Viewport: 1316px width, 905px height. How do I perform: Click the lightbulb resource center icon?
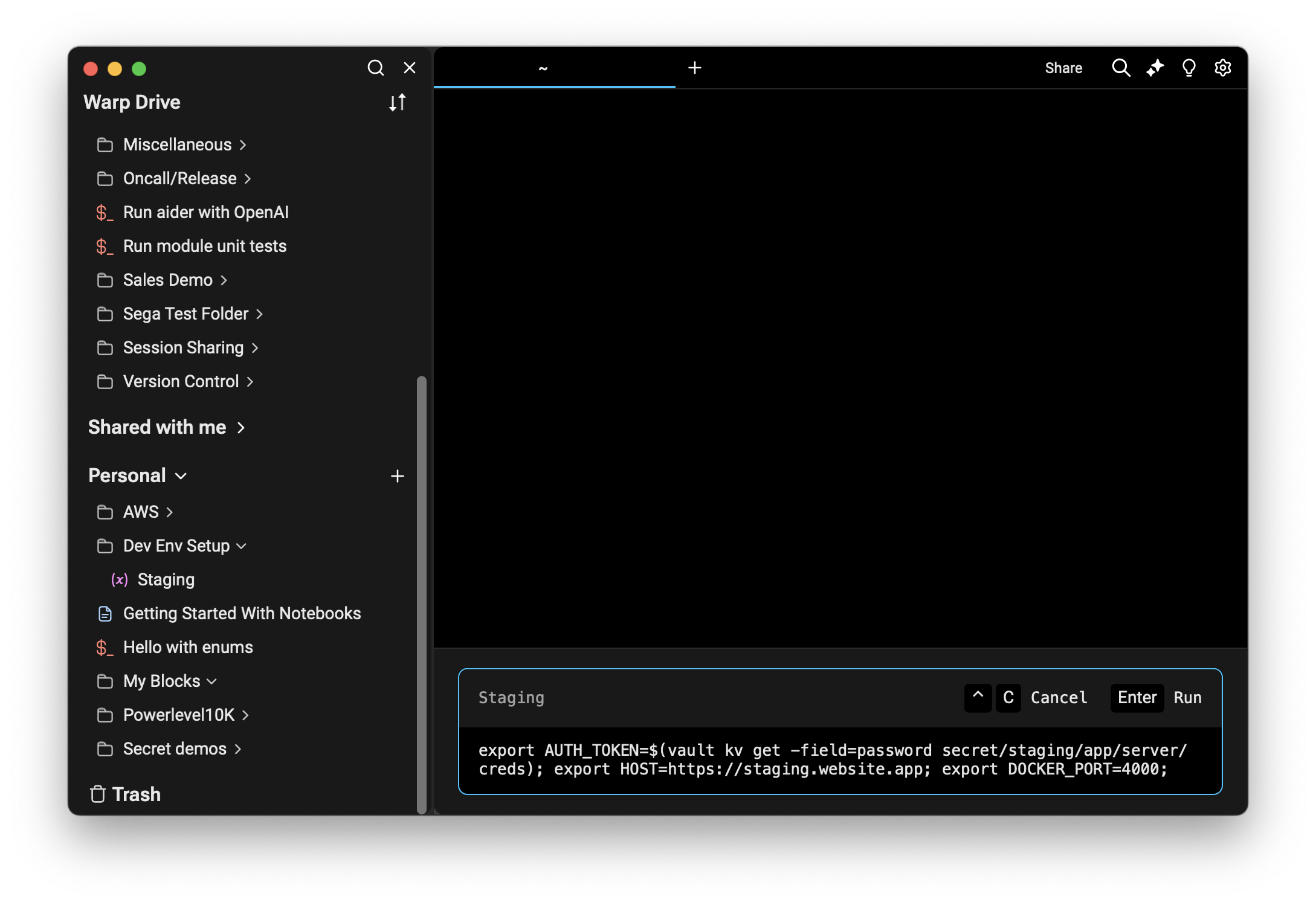pos(1189,68)
